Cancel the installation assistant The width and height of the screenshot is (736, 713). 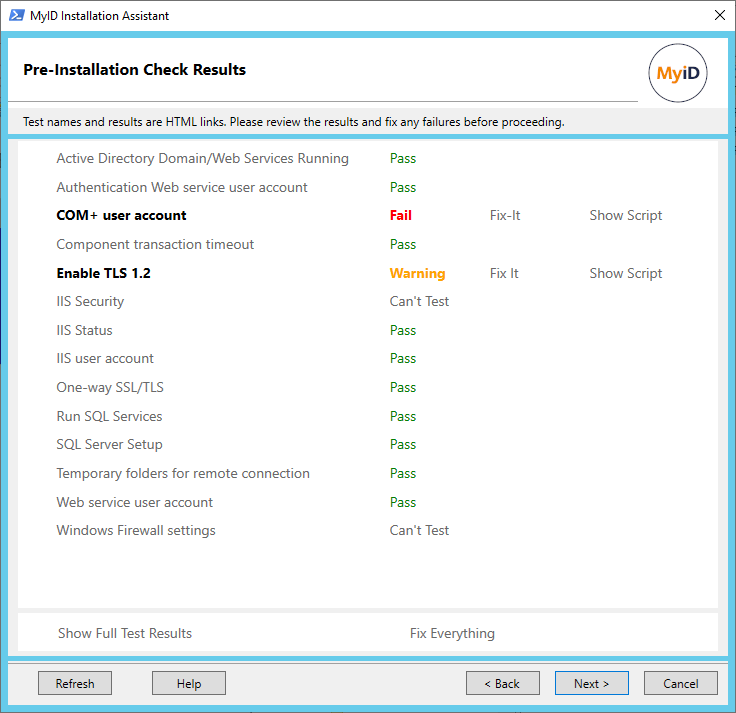(680, 683)
